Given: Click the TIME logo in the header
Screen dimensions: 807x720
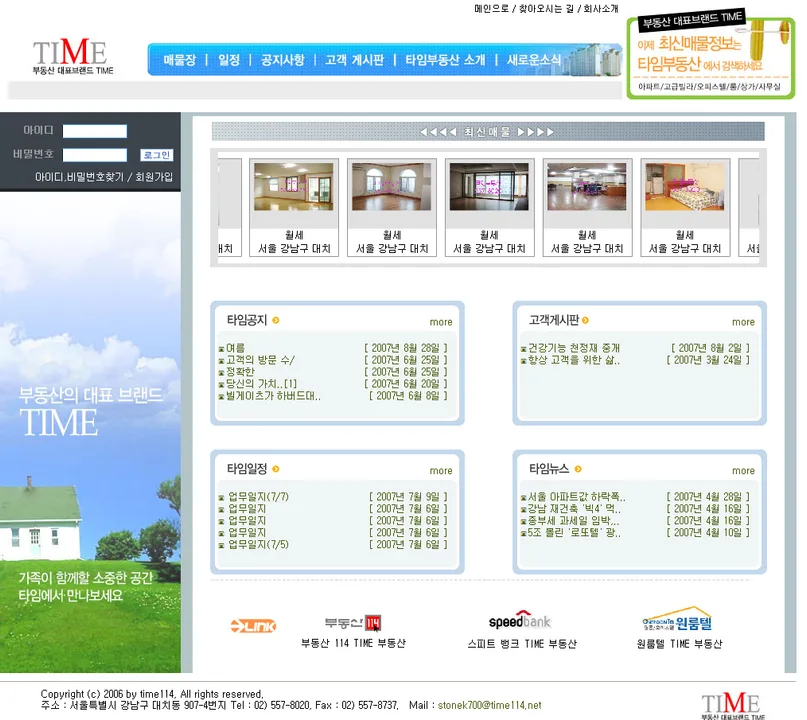Looking at the screenshot, I should [73, 57].
